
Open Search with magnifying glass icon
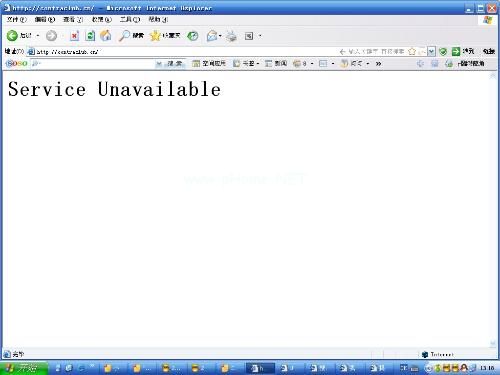[x=124, y=35]
